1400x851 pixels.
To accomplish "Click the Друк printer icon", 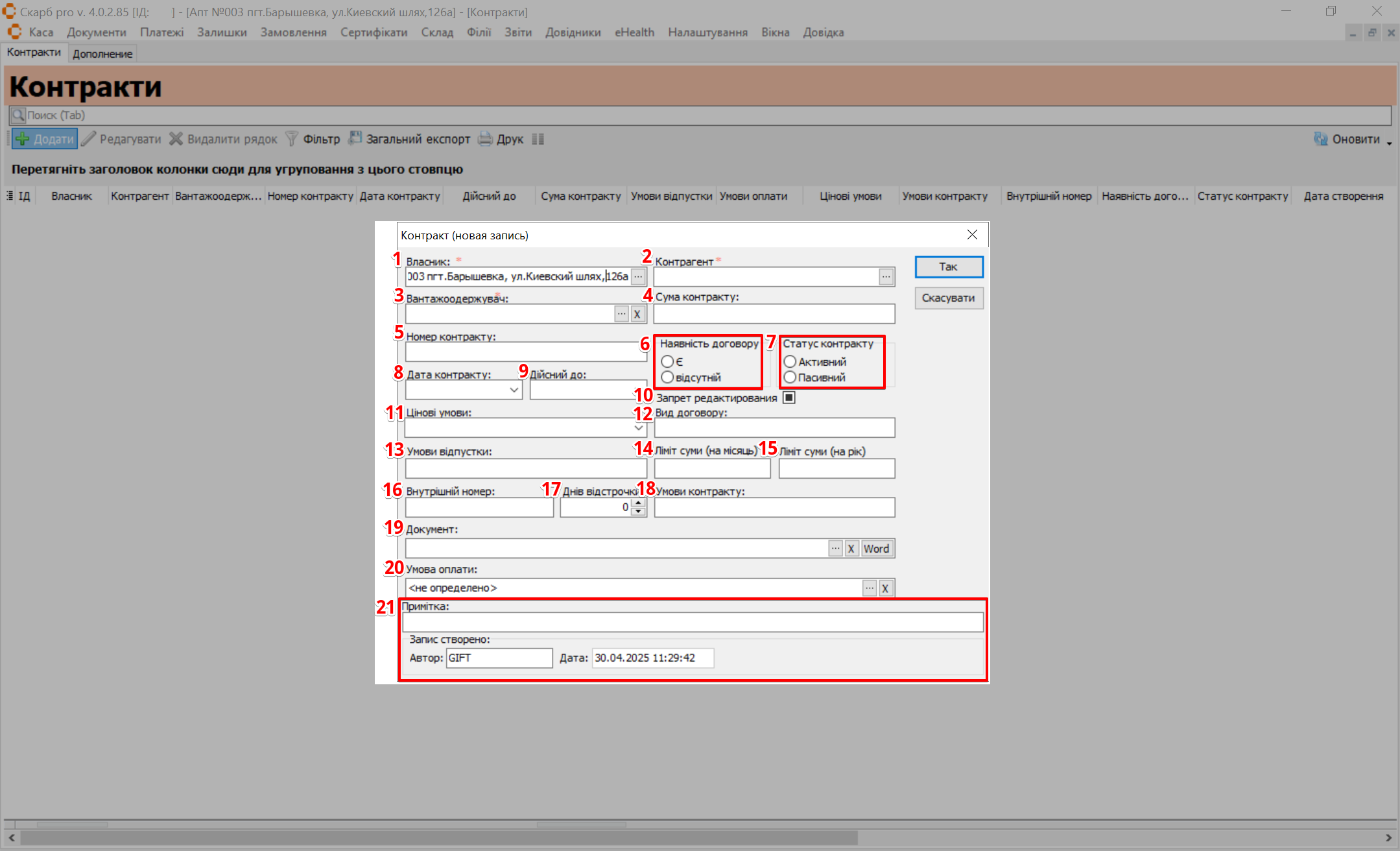I will [x=485, y=139].
